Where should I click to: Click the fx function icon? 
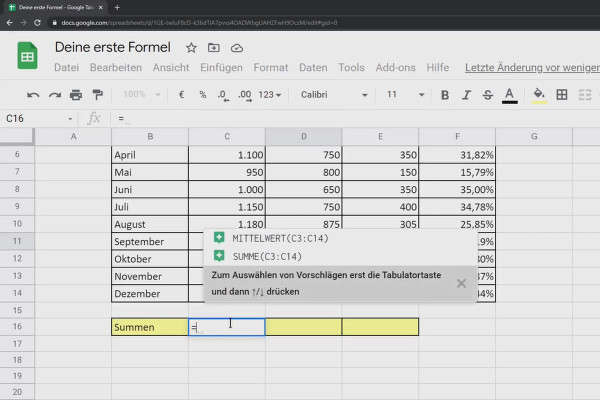pos(94,118)
